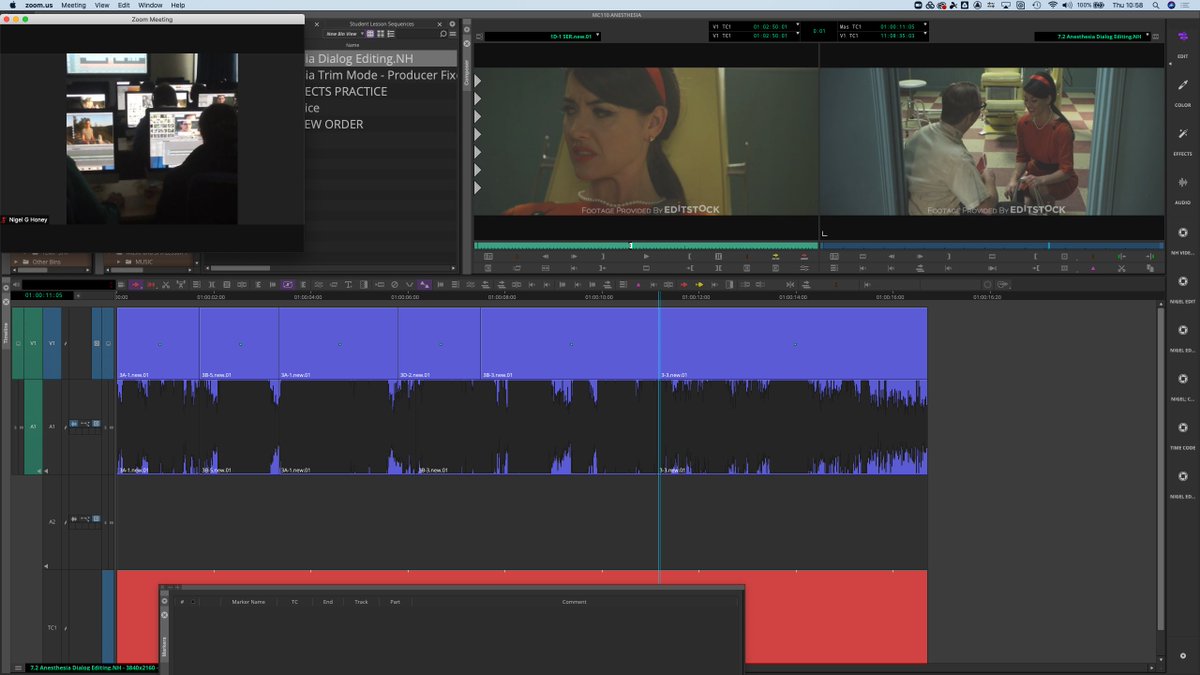Click the source monitor image of the woman
Screen dimensions: 1200x675
(646, 141)
